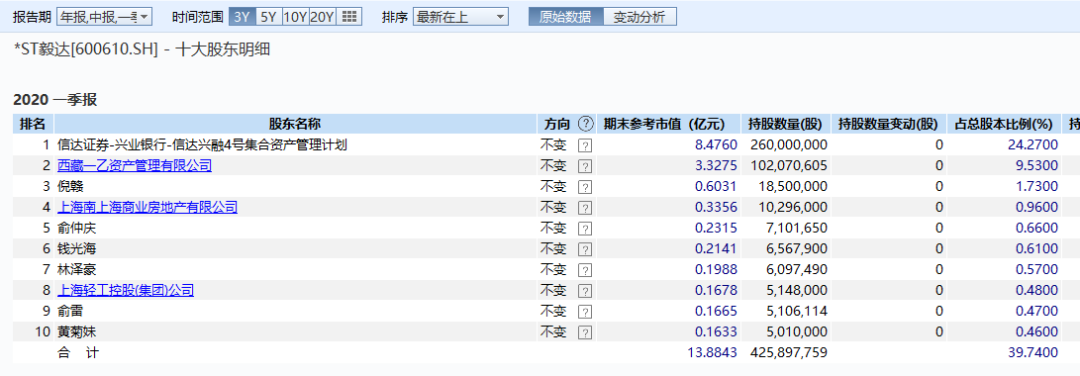This screenshot has width=1080, height=376.
Task: Open 上海南上海商业房地产有限公司 link
Action: 148,207
